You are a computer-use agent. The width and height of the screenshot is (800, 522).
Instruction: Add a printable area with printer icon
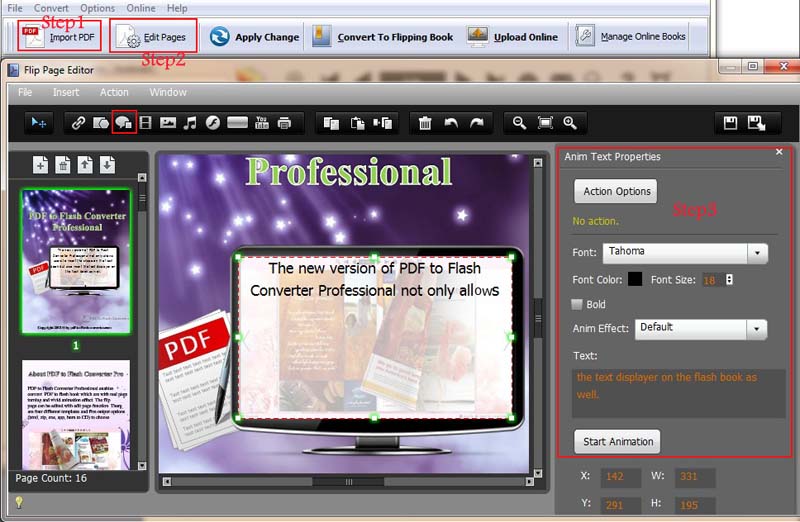pyautogui.click(x=284, y=123)
